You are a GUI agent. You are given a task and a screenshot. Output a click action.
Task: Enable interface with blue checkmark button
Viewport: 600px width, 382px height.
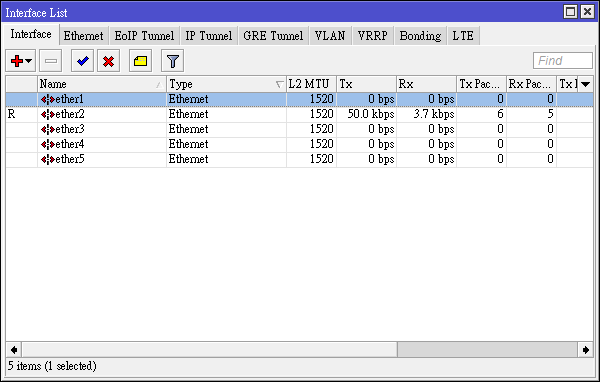82,60
